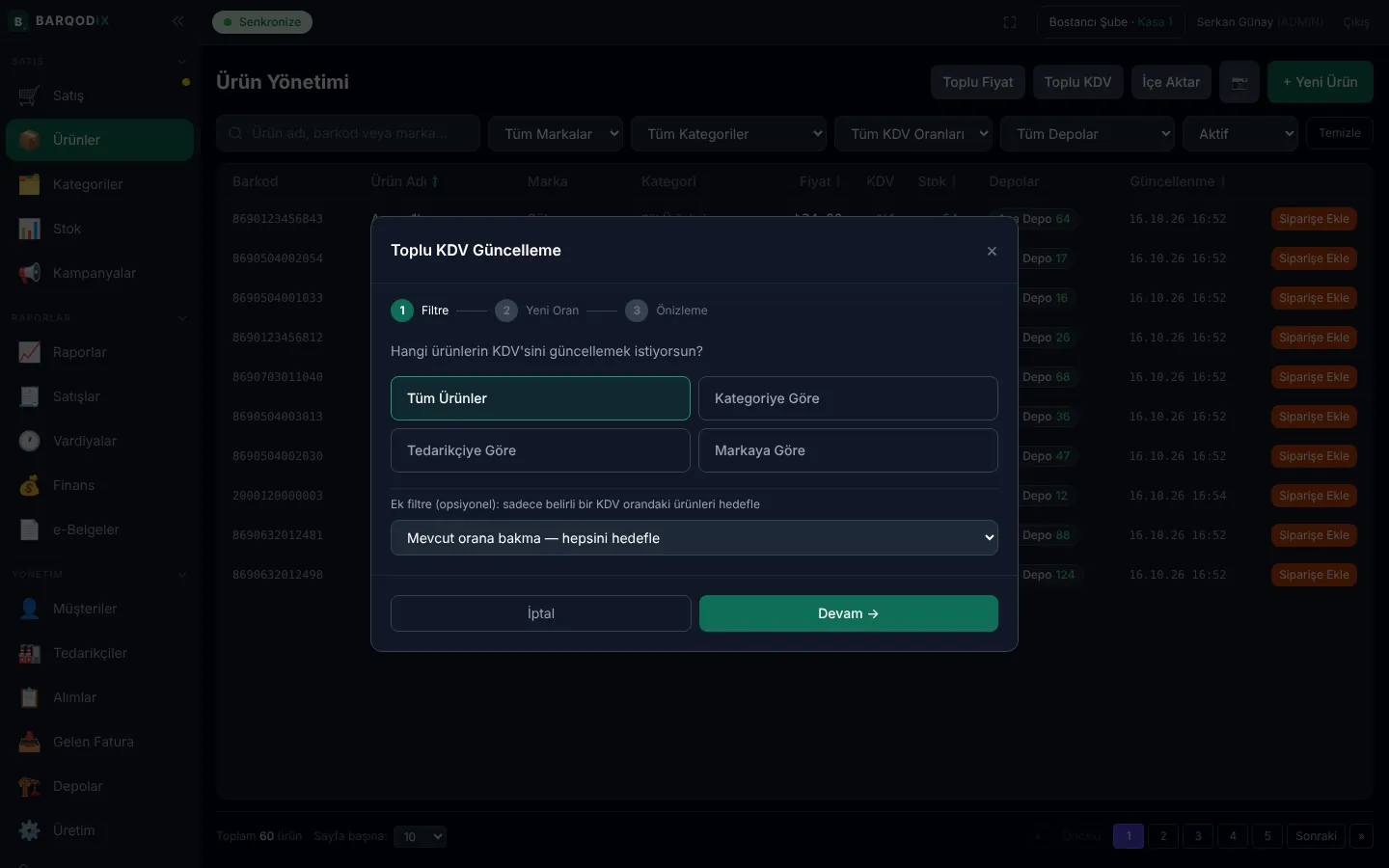The width and height of the screenshot is (1389, 868).
Task: Expand the Tüm Depolar dropdown
Action: (x=1088, y=134)
